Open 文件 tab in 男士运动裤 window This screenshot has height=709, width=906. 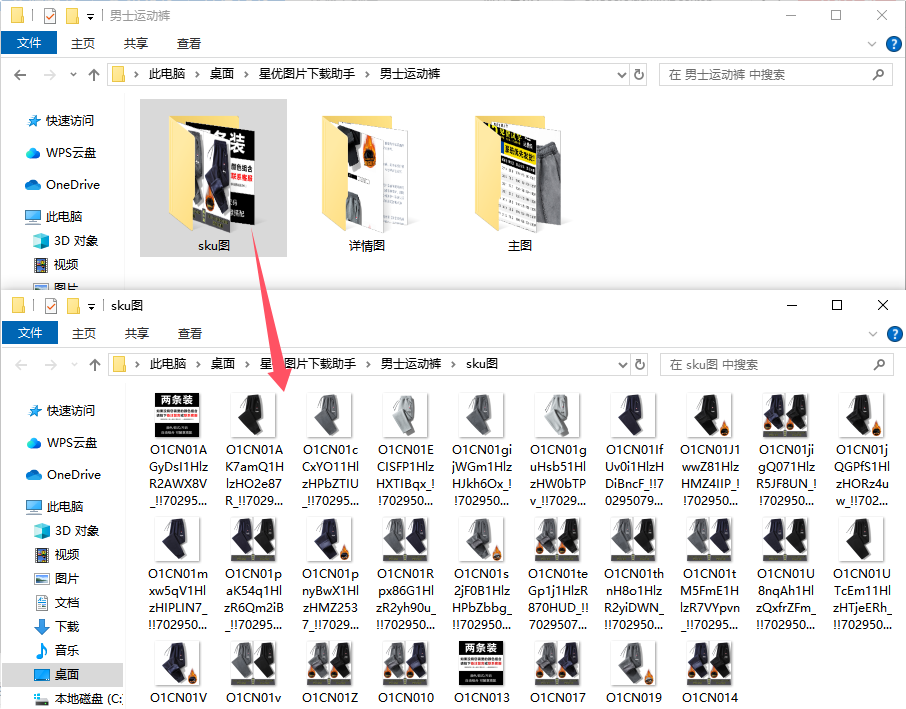coord(29,43)
